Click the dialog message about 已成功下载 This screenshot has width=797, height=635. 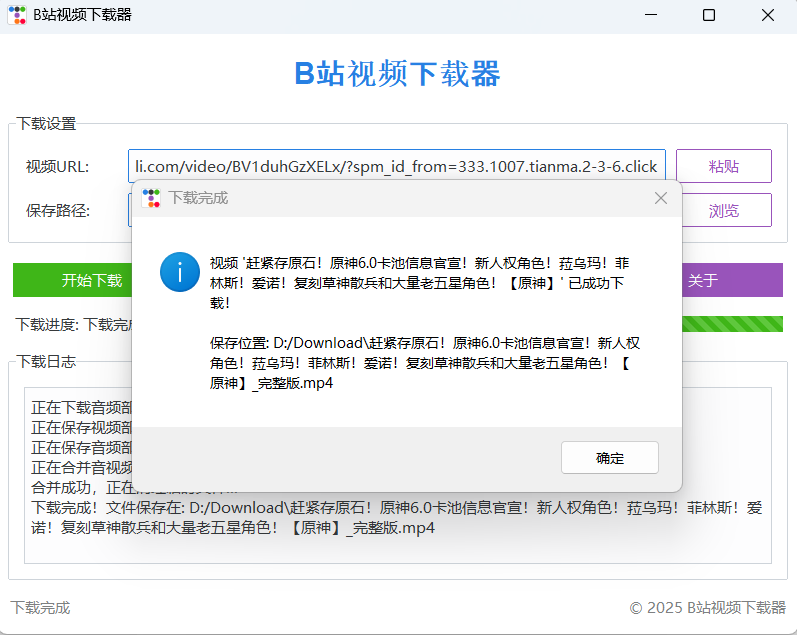(419, 283)
